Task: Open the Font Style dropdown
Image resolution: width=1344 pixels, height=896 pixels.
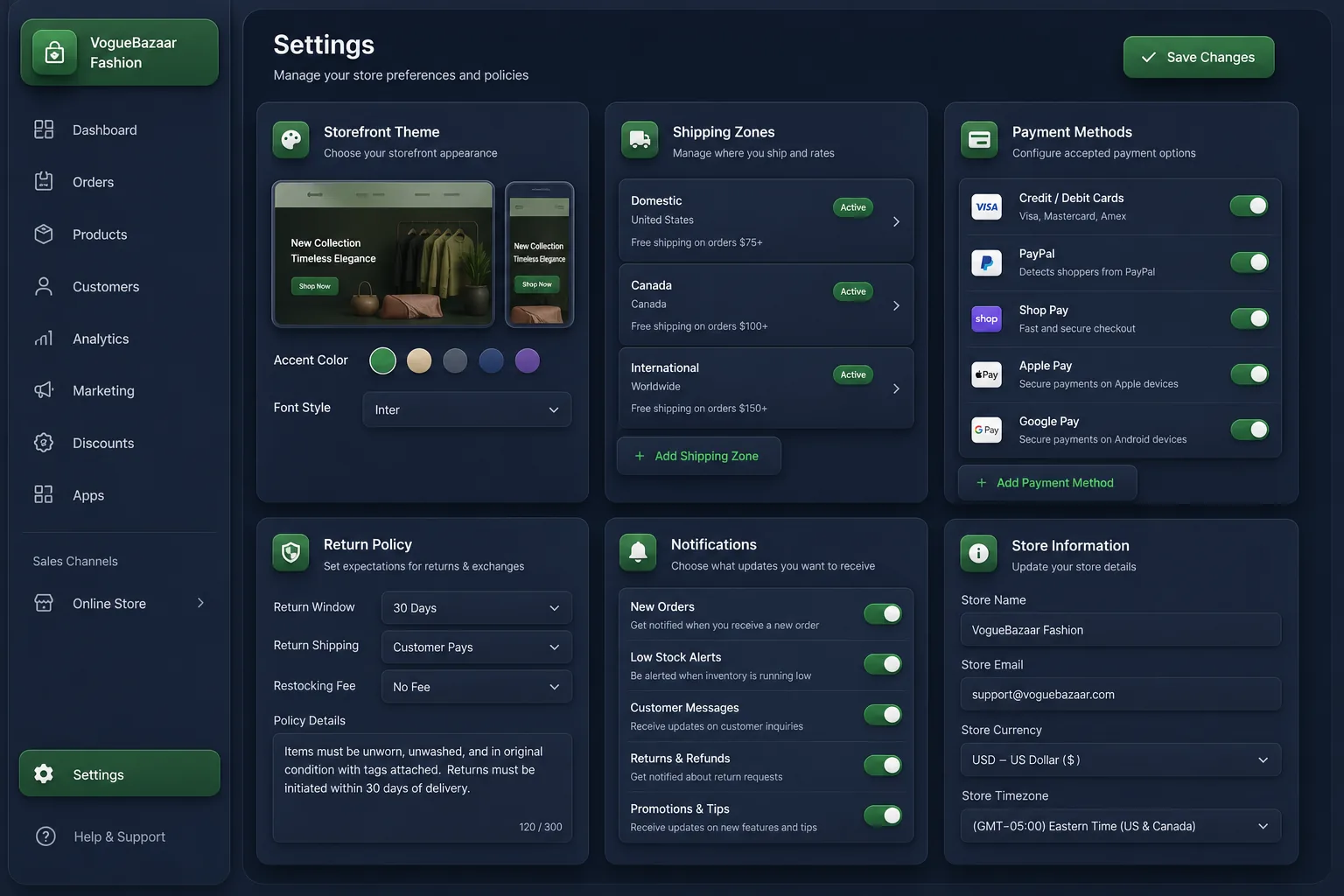Action: pos(467,409)
